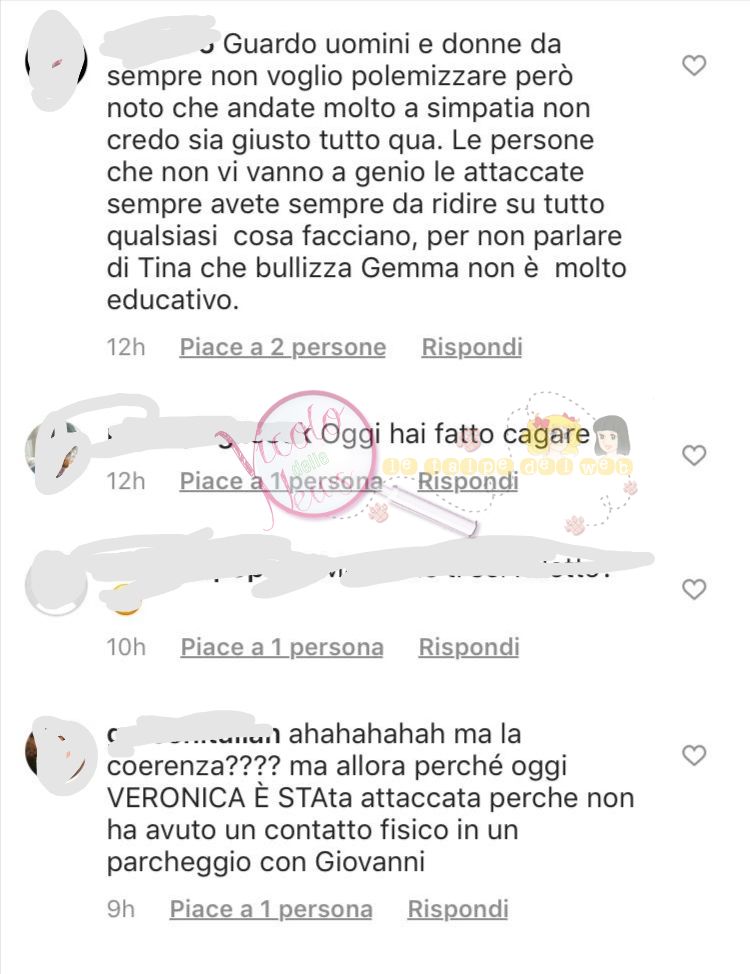View likes on 'Oggi hai fatto cagare' comment

click(x=281, y=481)
